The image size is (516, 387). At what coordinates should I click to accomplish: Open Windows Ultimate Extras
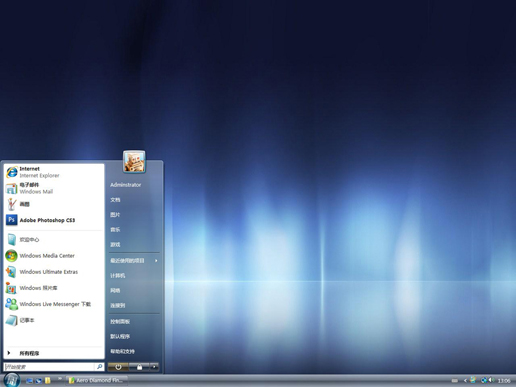pos(53,272)
